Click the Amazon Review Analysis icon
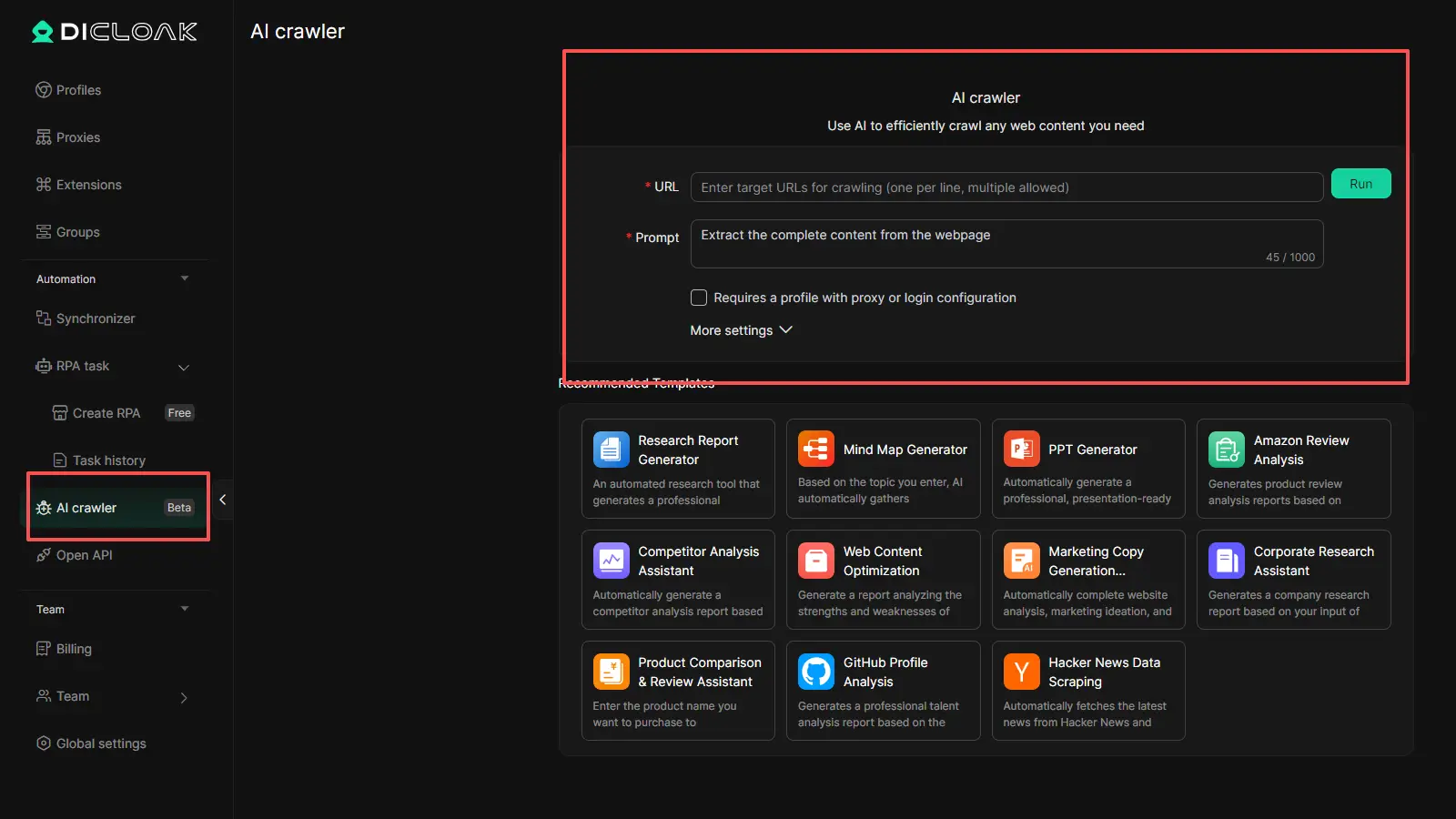This screenshot has width=1456, height=819. point(1226,450)
